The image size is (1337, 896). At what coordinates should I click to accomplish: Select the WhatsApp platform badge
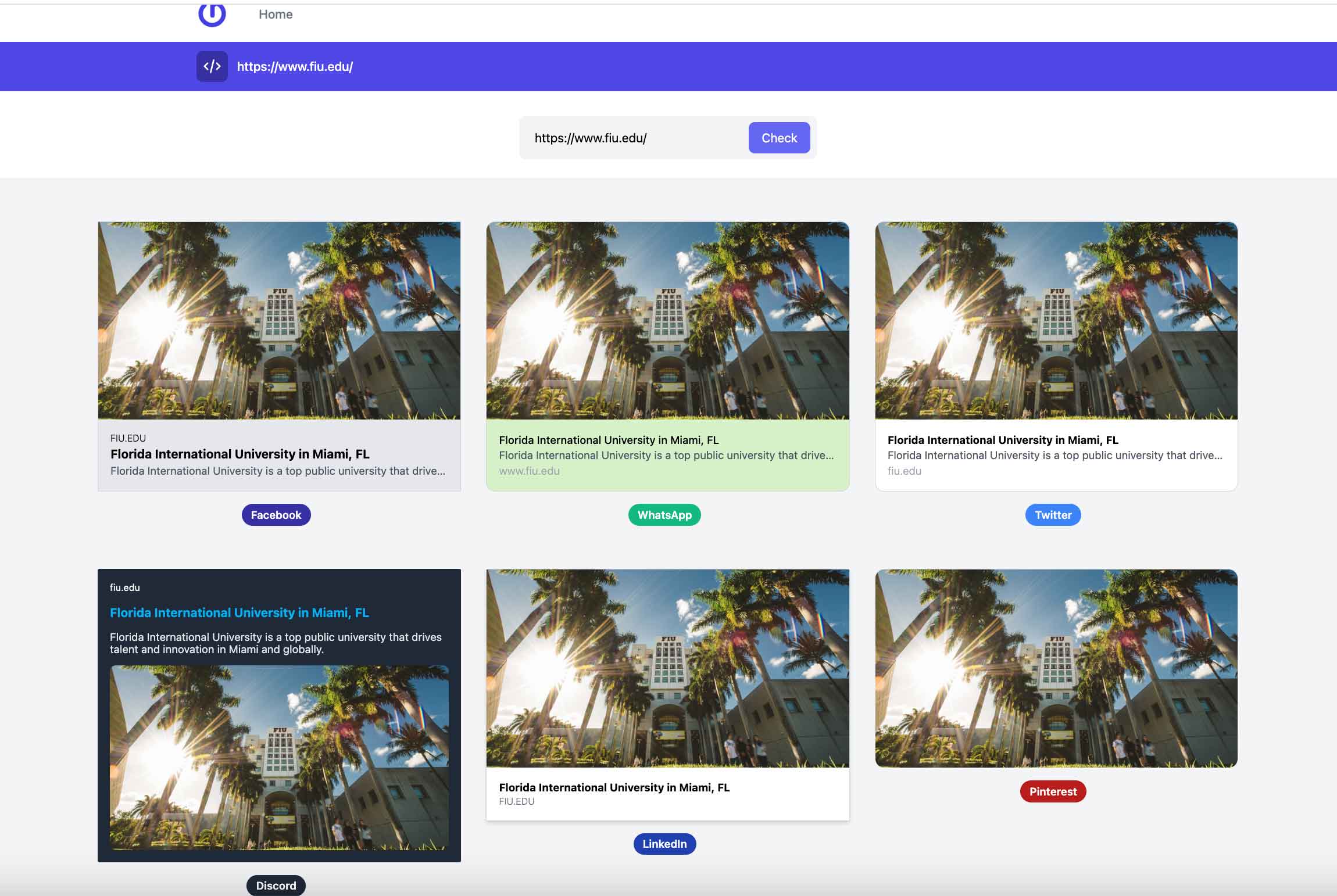[x=664, y=514]
